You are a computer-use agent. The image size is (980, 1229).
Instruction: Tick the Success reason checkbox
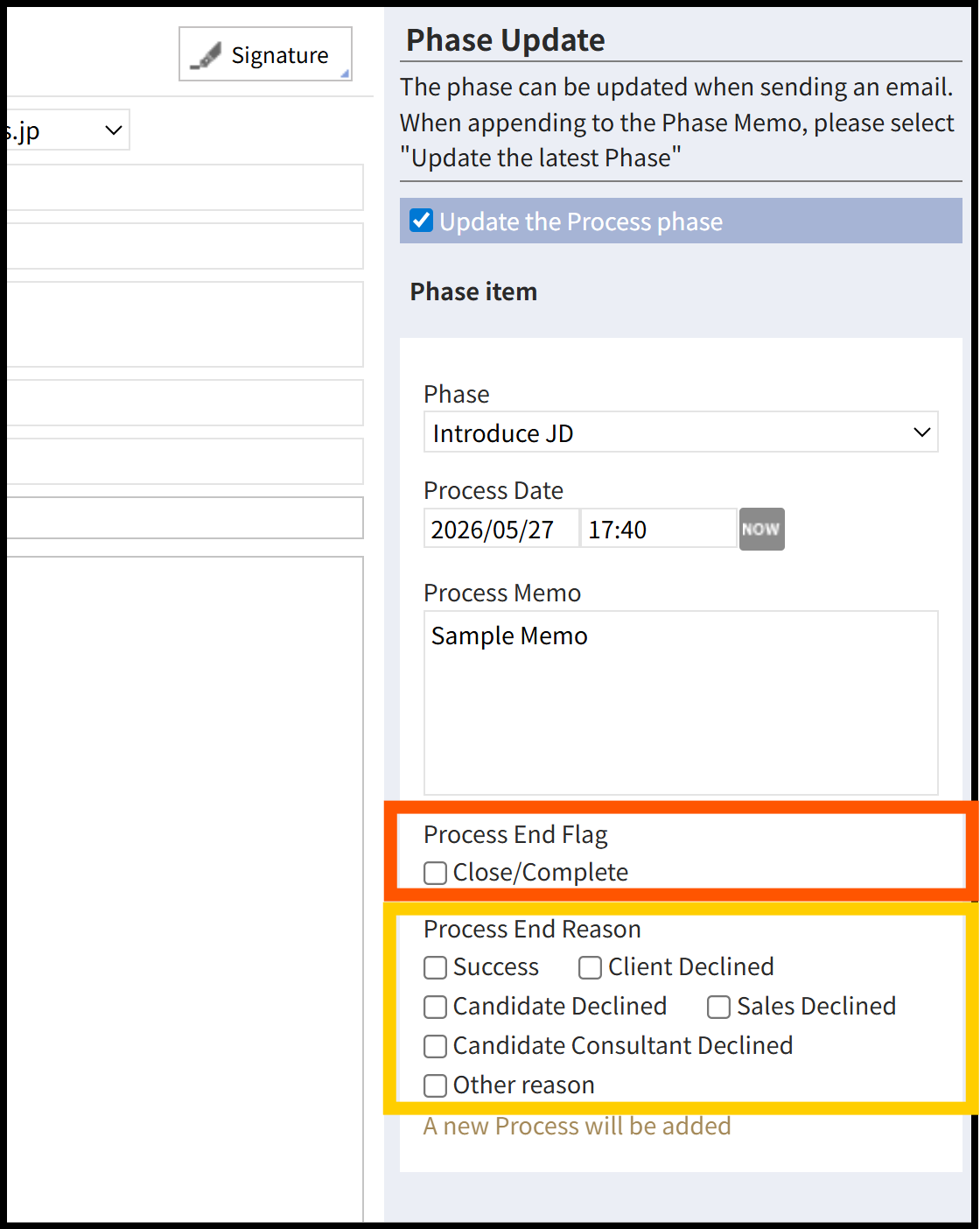435,967
